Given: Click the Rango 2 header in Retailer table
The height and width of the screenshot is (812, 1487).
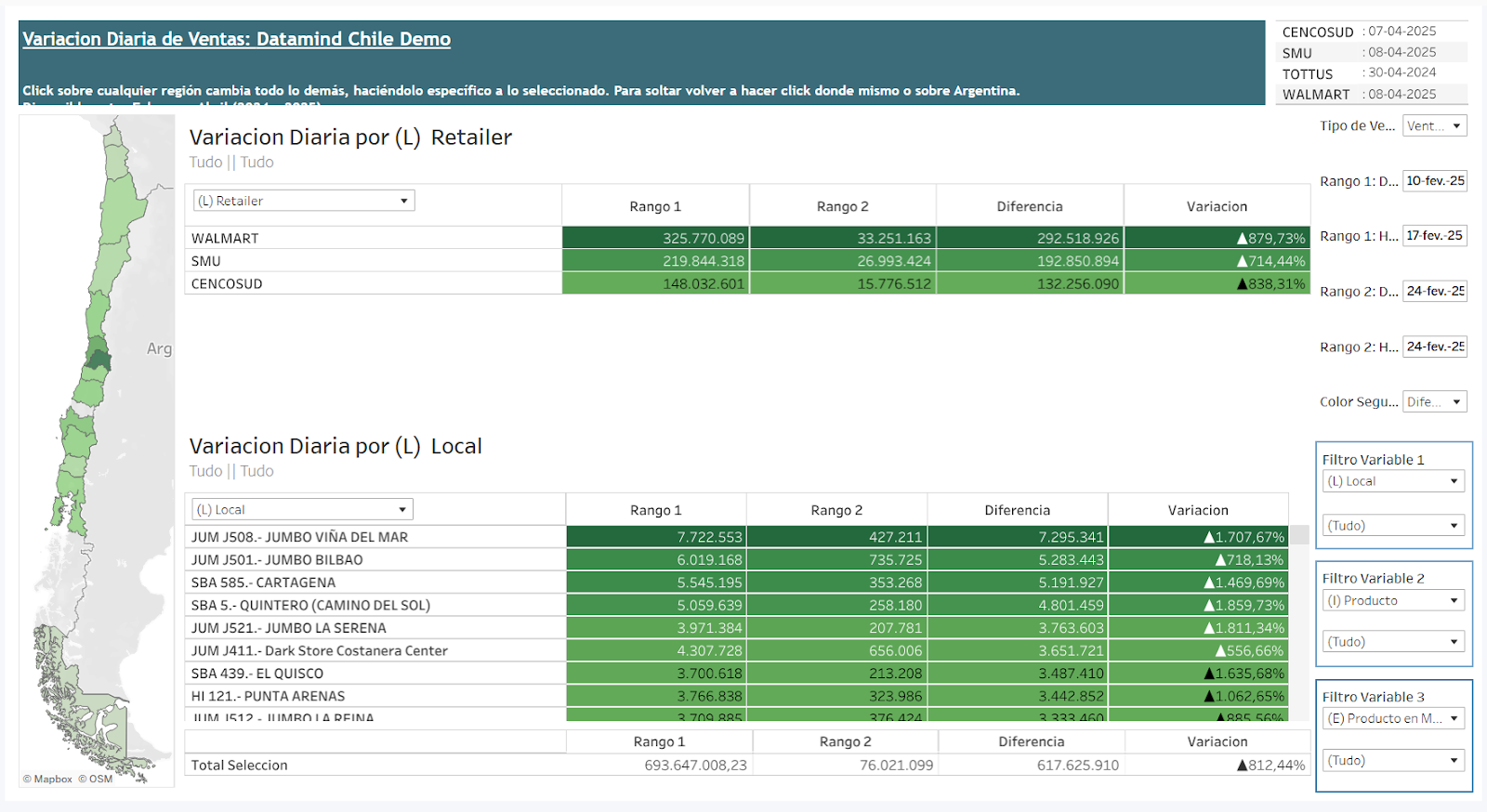Looking at the screenshot, I should tap(843, 206).
